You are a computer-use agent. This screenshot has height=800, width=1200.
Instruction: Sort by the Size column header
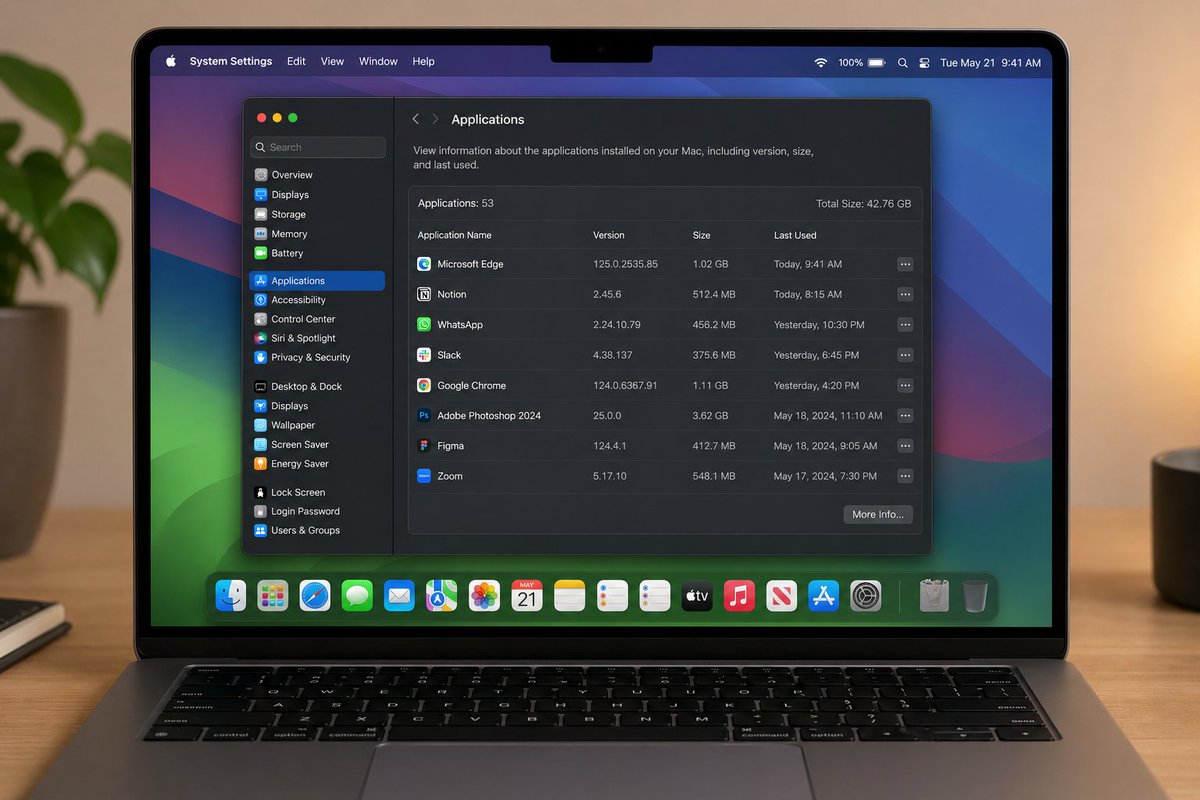[702, 235]
